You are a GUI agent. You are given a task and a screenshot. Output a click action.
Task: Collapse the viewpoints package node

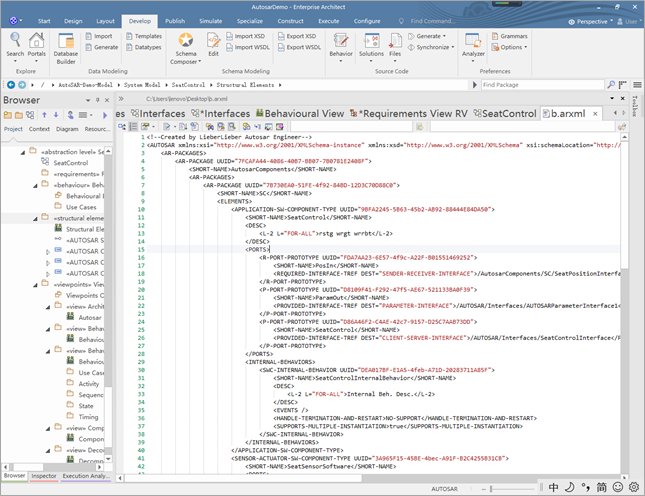tap(35, 285)
